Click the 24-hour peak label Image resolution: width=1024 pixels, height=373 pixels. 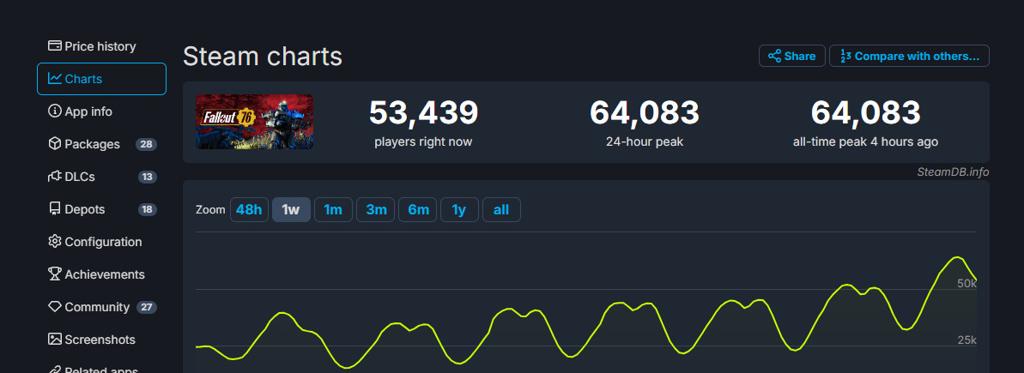(645, 142)
